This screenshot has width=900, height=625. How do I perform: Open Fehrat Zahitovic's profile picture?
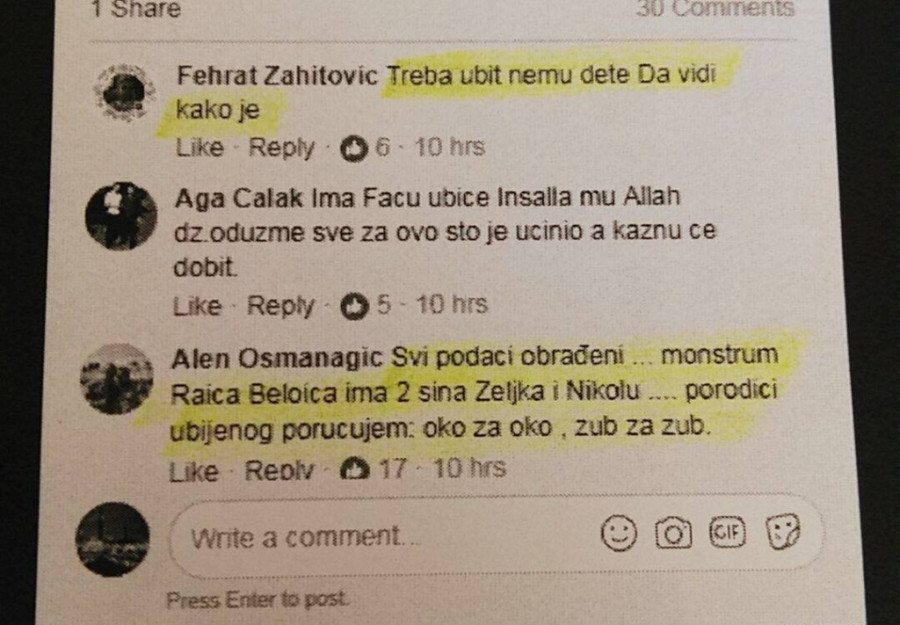(x=125, y=92)
